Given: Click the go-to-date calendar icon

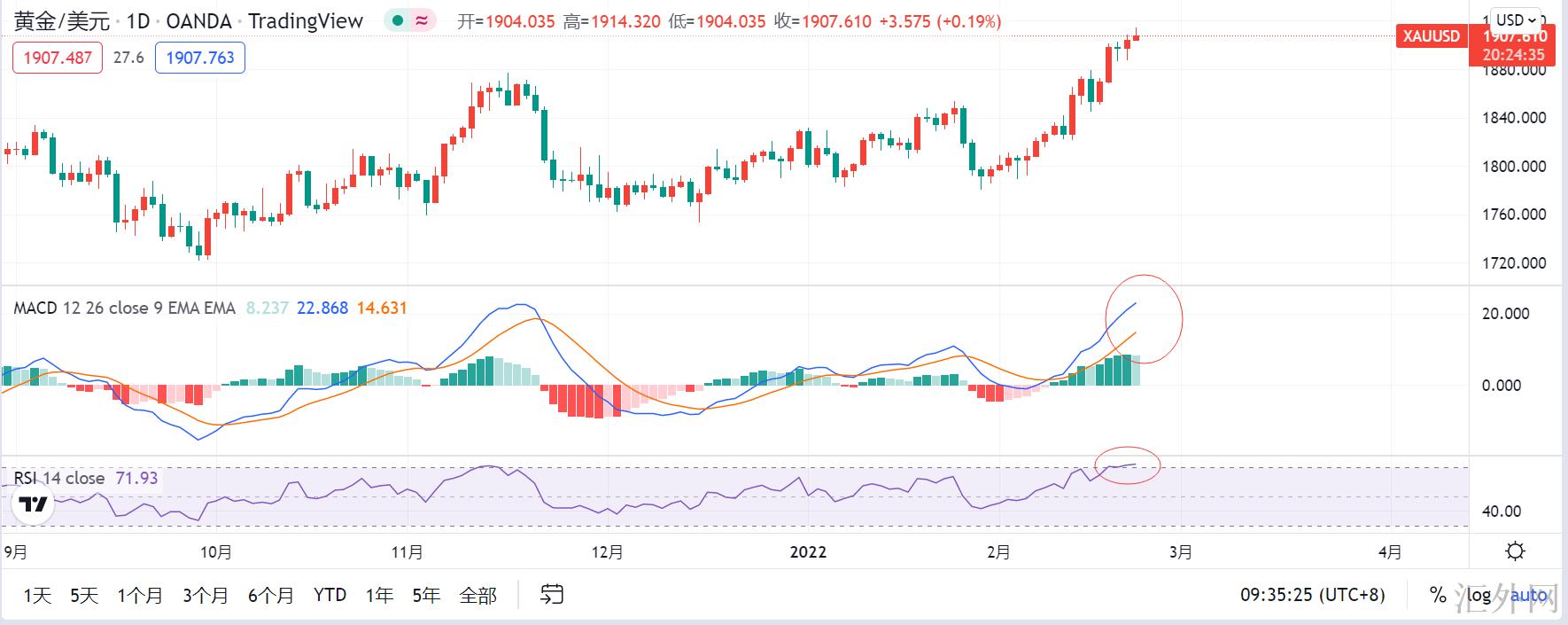Looking at the screenshot, I should coord(552,594).
